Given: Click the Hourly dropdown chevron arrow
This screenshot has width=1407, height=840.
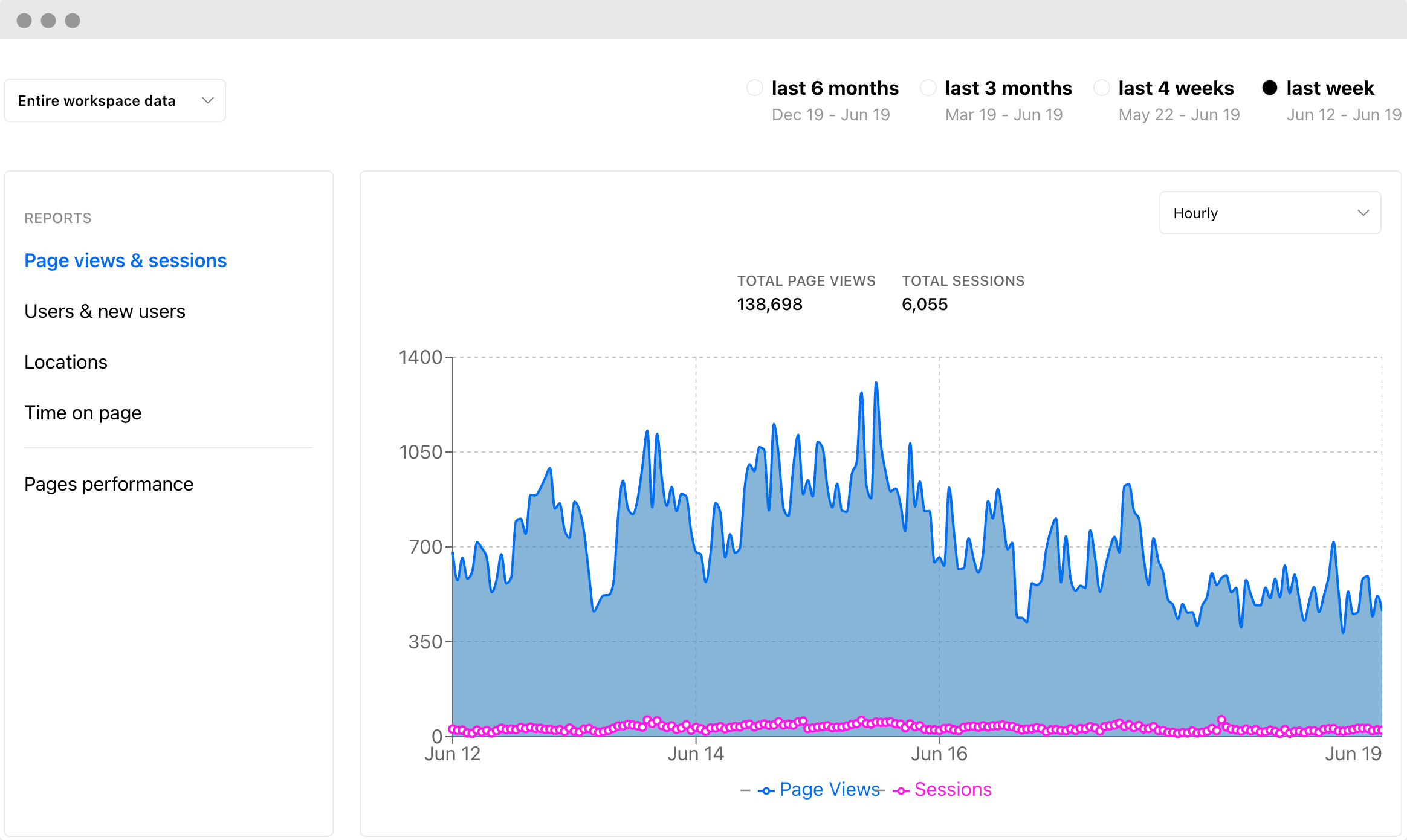Looking at the screenshot, I should pos(1363,213).
